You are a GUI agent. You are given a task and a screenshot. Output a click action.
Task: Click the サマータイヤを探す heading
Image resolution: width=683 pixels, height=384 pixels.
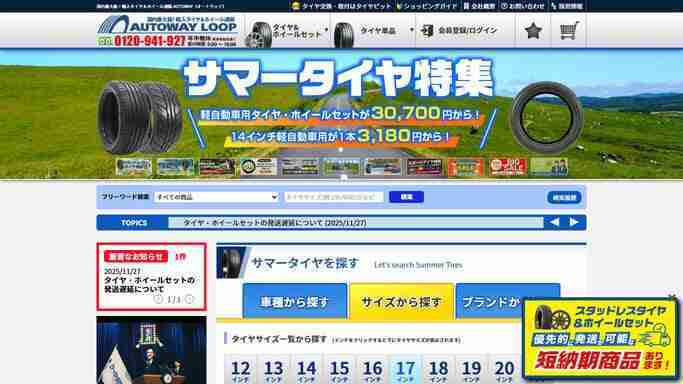coord(305,263)
